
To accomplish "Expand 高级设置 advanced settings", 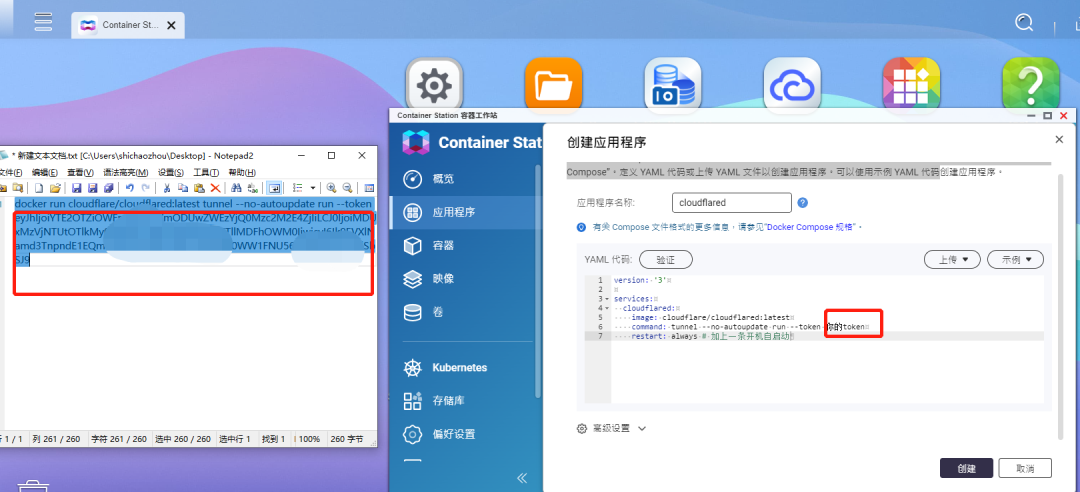I will pos(612,428).
